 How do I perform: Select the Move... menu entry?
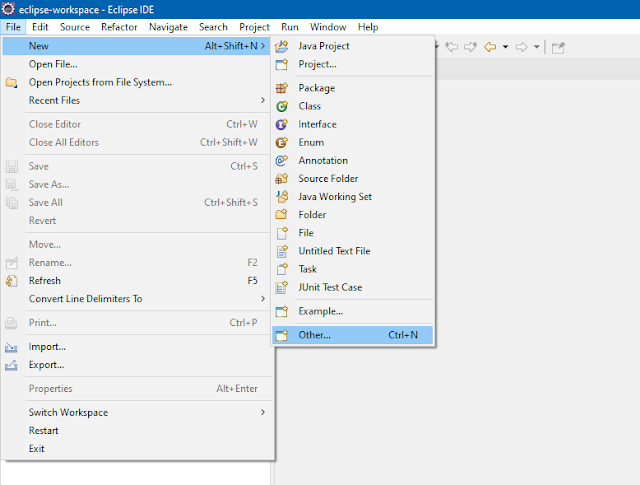[x=137, y=245]
